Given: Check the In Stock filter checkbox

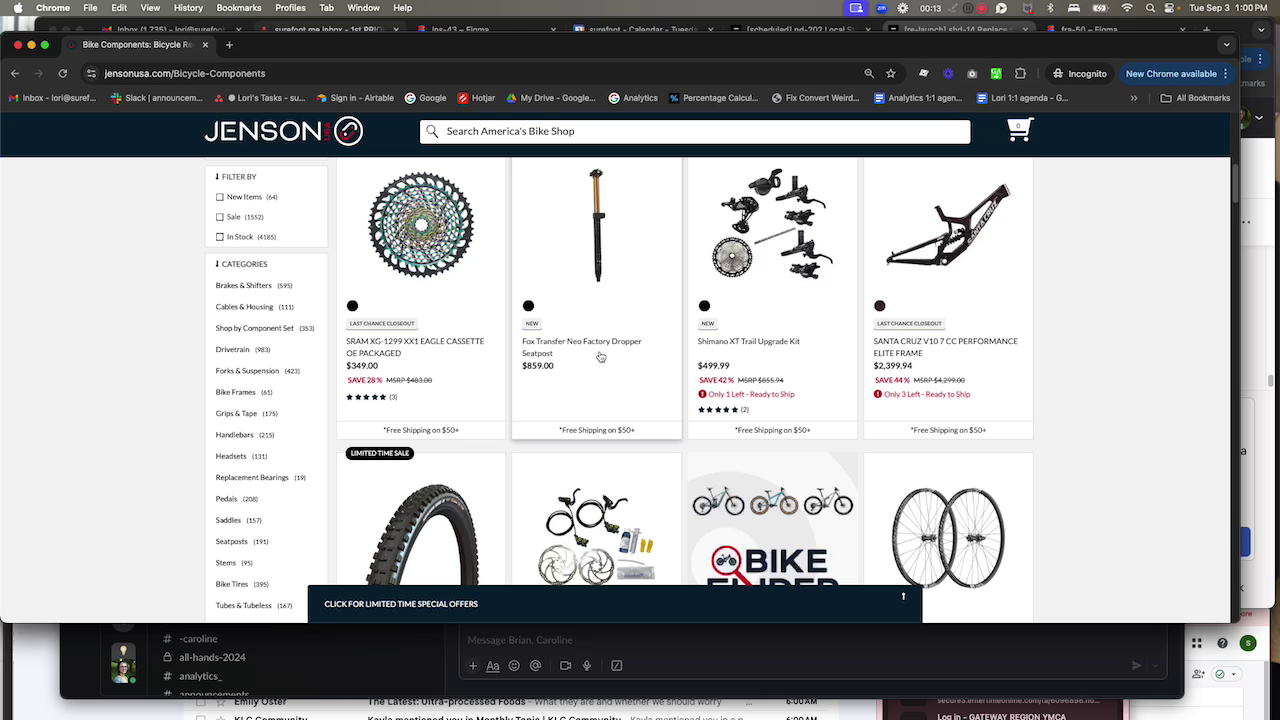Looking at the screenshot, I should (x=220, y=237).
